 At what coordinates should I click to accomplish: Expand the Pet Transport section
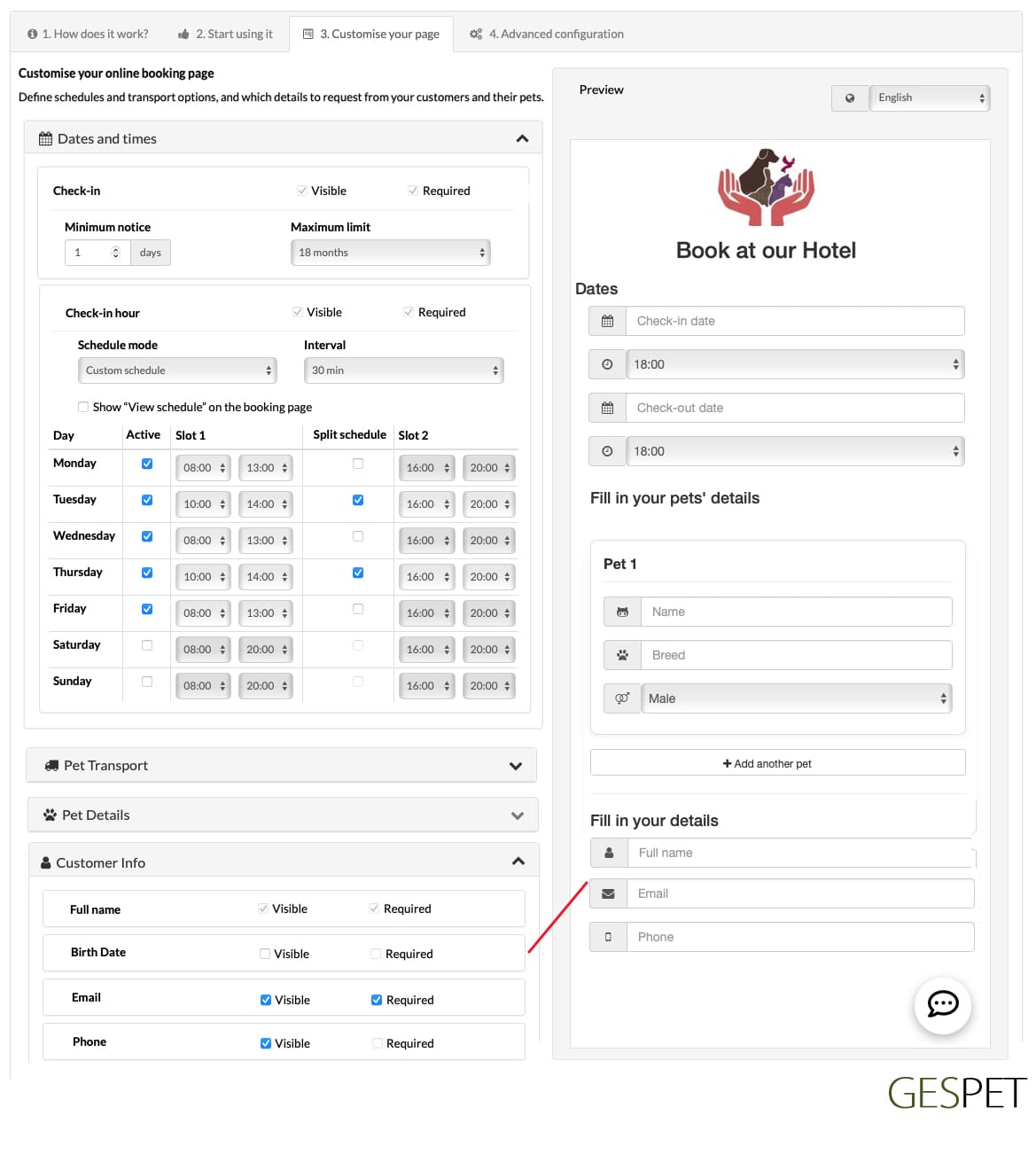pos(516,766)
